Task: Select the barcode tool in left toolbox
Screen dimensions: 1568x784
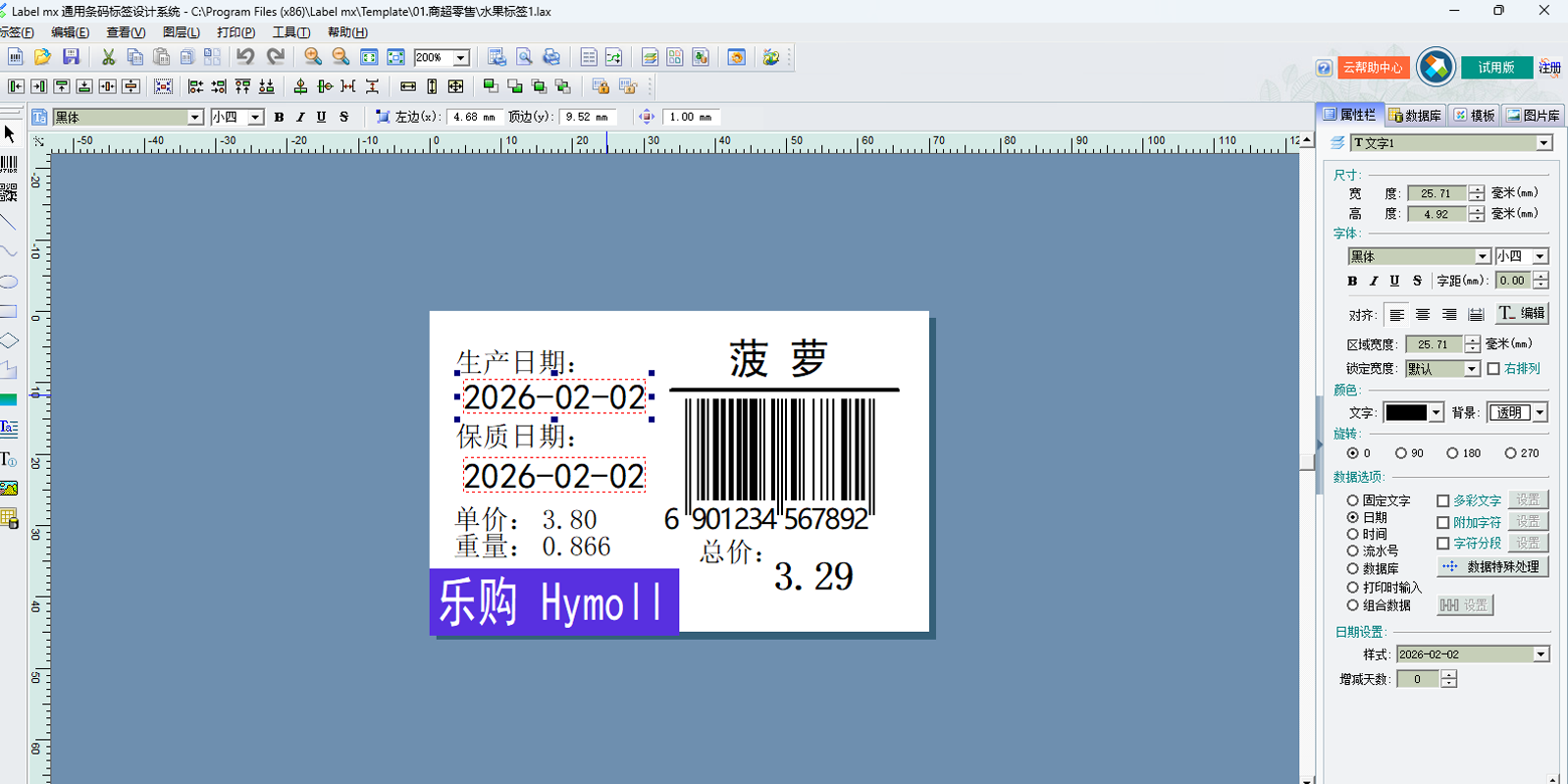Action: pos(10,164)
